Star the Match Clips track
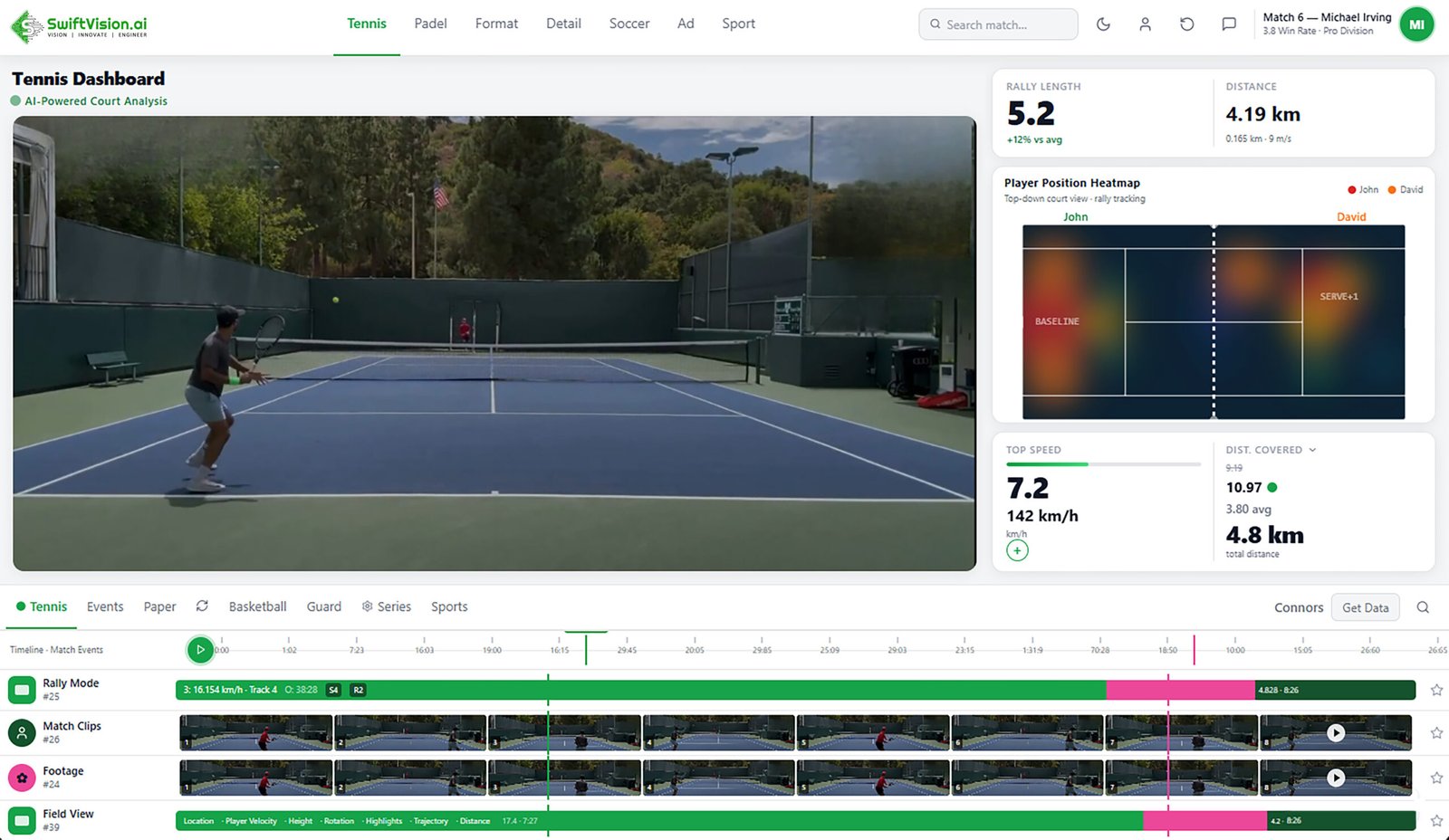This screenshot has height=840, width=1449. pos(1436,733)
